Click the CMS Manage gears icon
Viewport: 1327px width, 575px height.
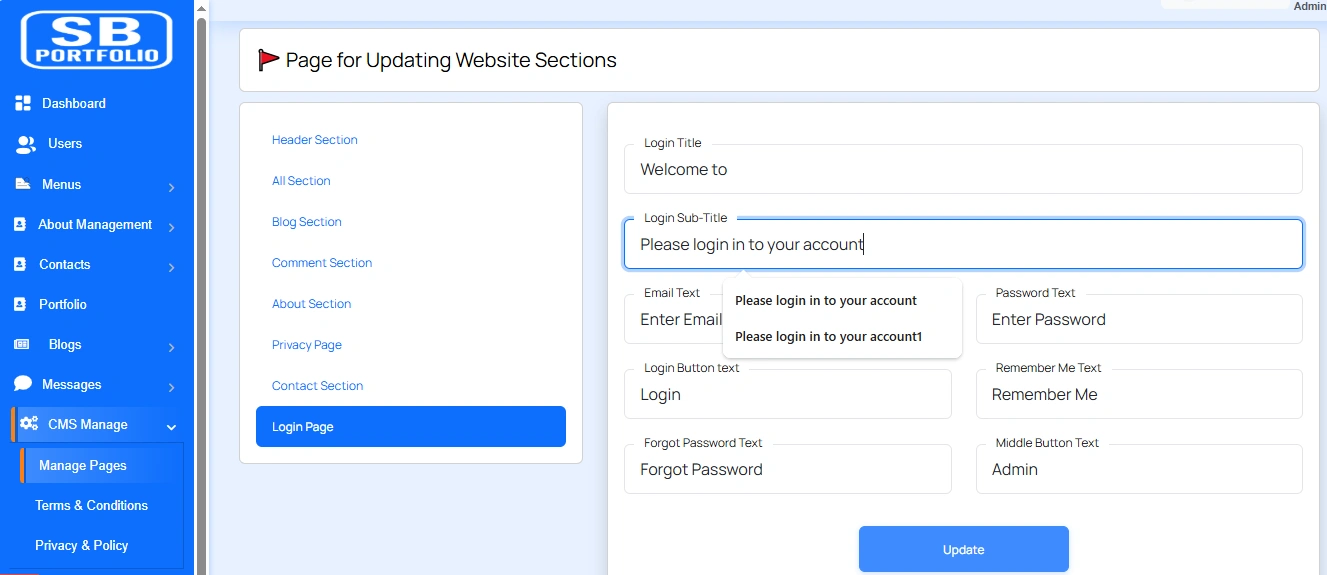click(29, 424)
